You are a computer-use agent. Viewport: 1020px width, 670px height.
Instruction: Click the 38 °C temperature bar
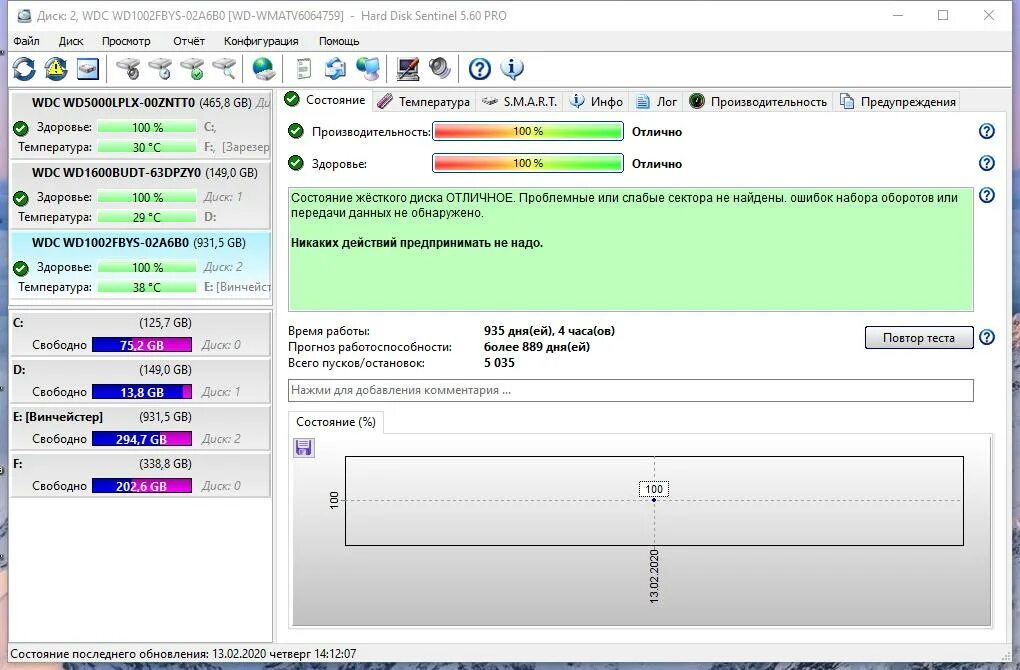coord(147,287)
